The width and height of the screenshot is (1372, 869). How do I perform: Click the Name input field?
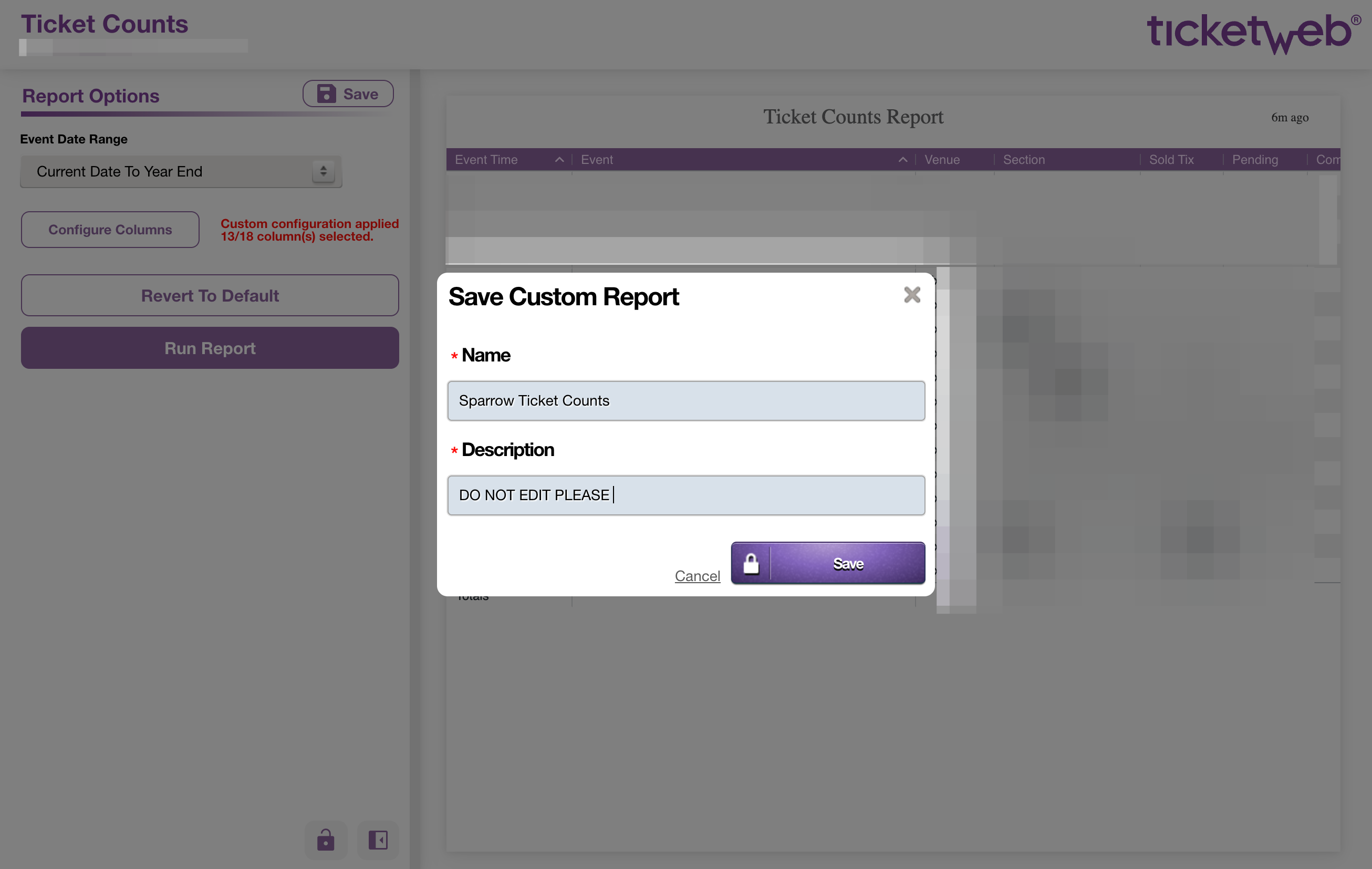pyautogui.click(x=686, y=400)
